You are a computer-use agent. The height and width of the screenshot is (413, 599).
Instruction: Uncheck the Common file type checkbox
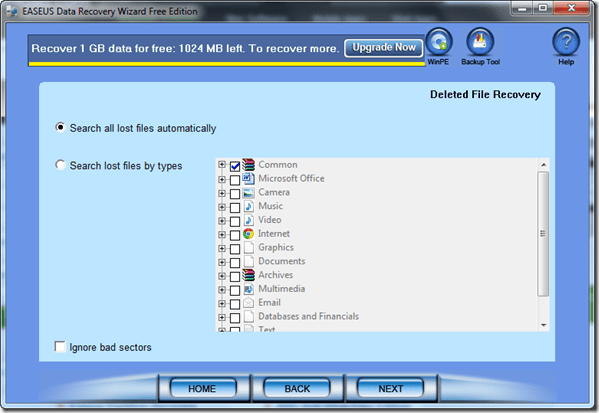pyautogui.click(x=235, y=166)
